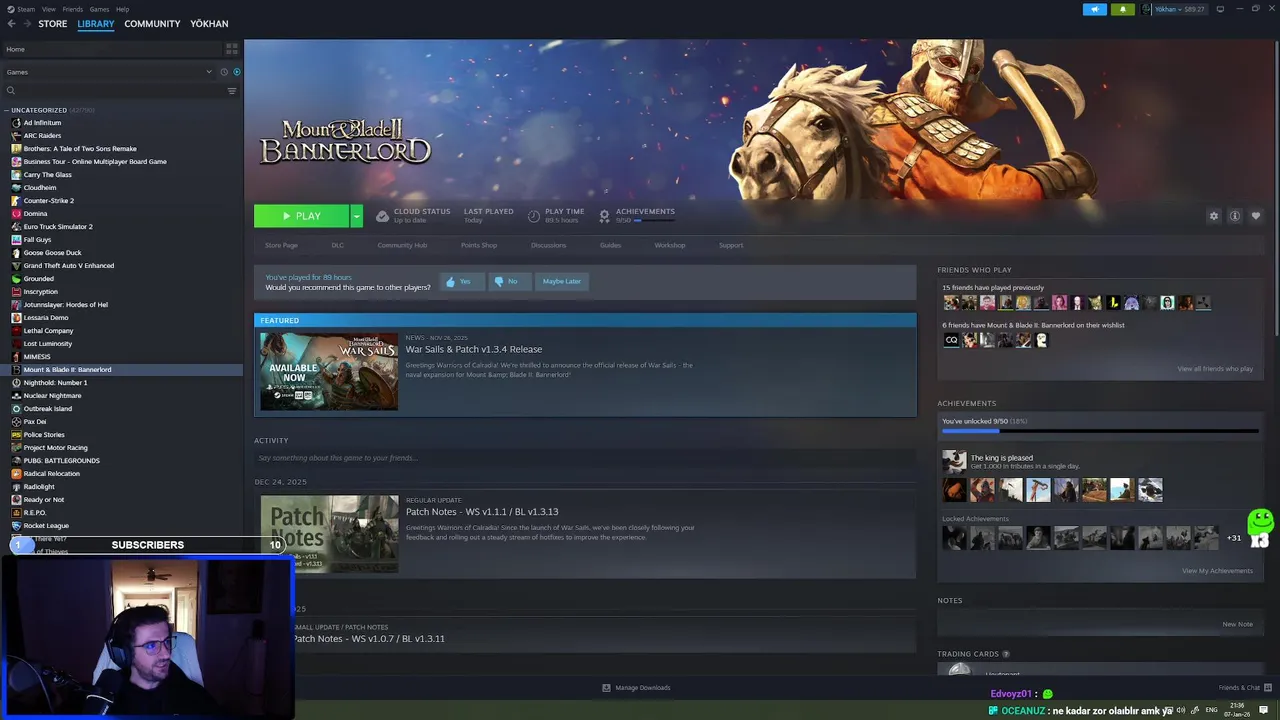Open the Support link
This screenshot has width=1280, height=720.
coord(731,245)
